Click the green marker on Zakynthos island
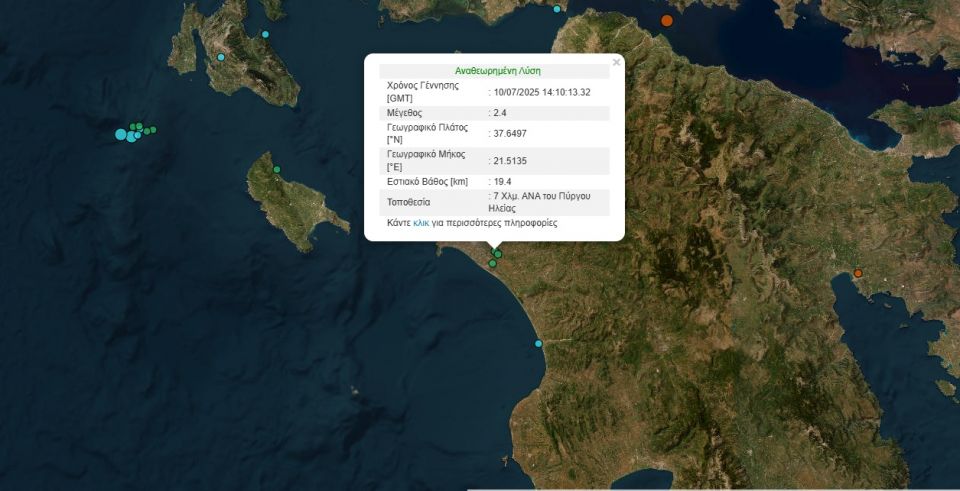The height and width of the screenshot is (491, 960). click(277, 169)
